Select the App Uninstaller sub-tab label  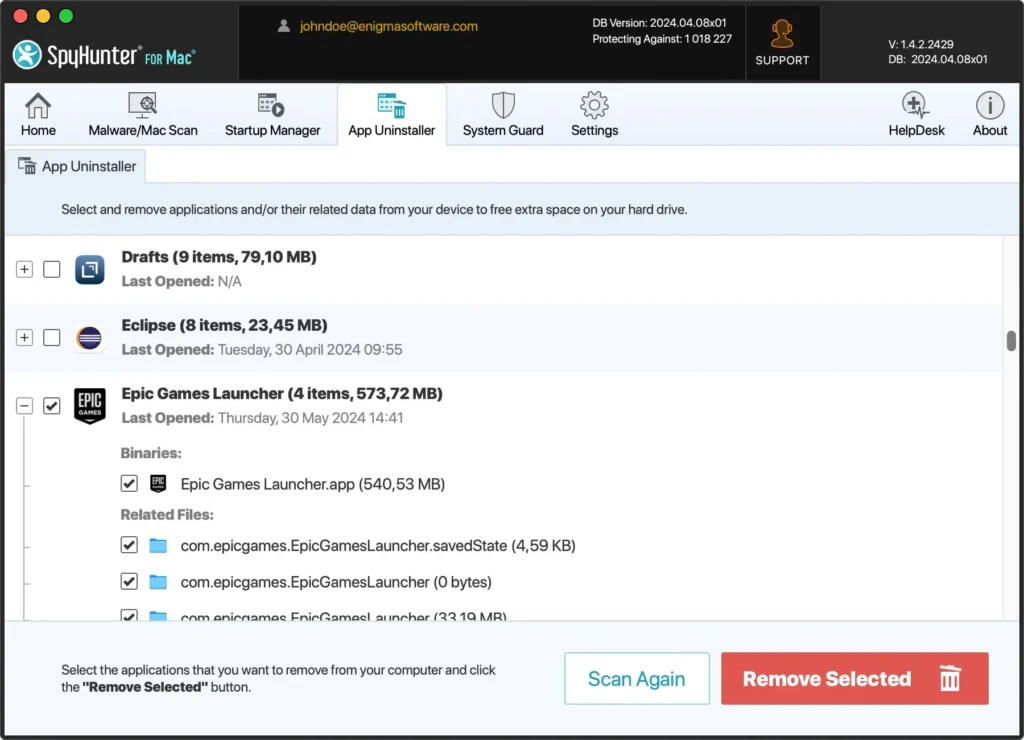[x=89, y=167]
